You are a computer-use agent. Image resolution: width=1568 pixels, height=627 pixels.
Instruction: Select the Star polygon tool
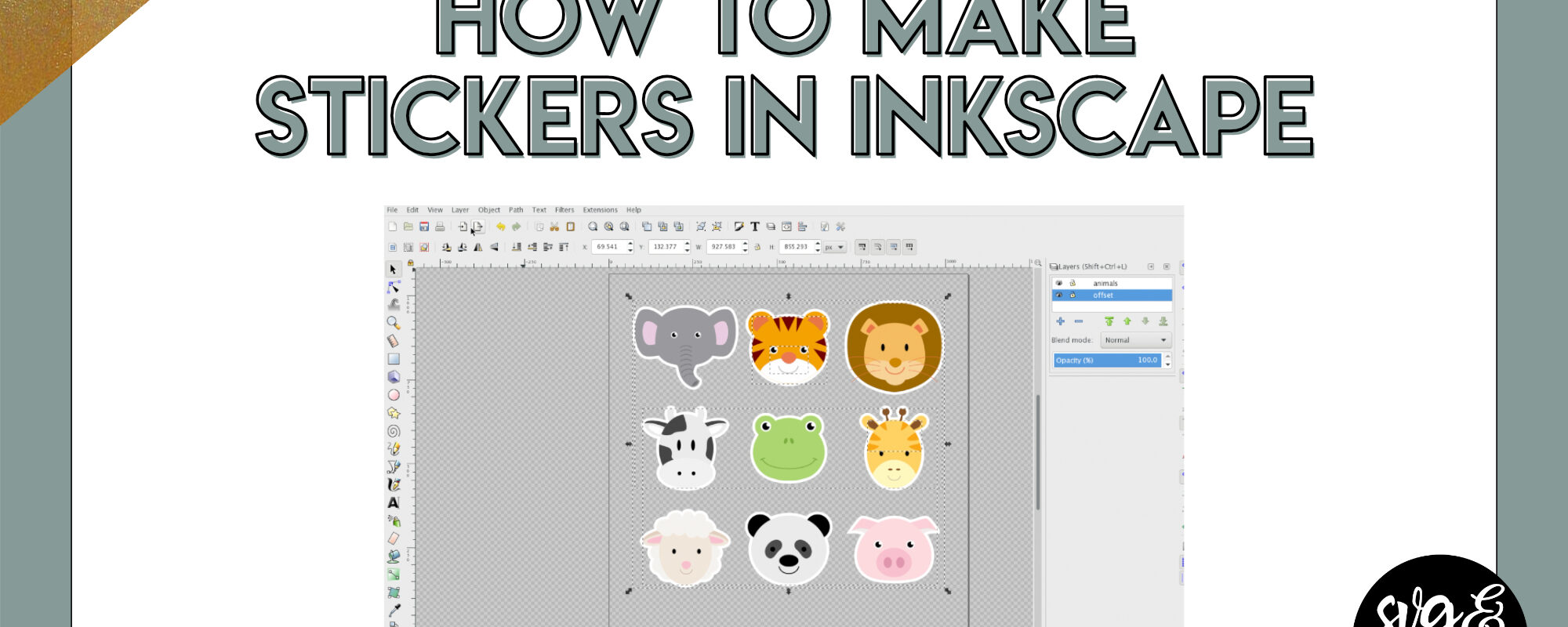(x=394, y=413)
